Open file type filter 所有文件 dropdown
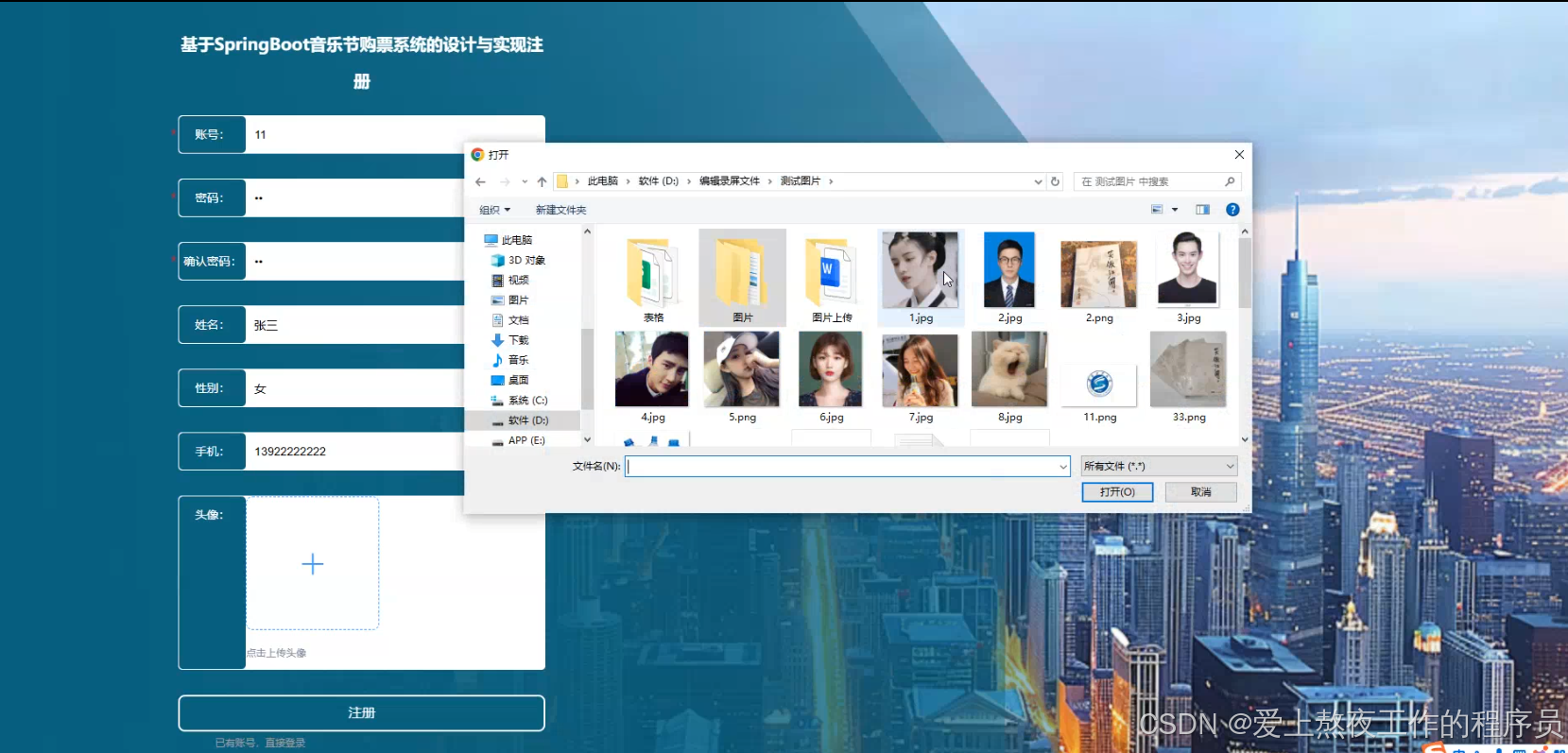This screenshot has width=1568, height=753. point(1159,466)
